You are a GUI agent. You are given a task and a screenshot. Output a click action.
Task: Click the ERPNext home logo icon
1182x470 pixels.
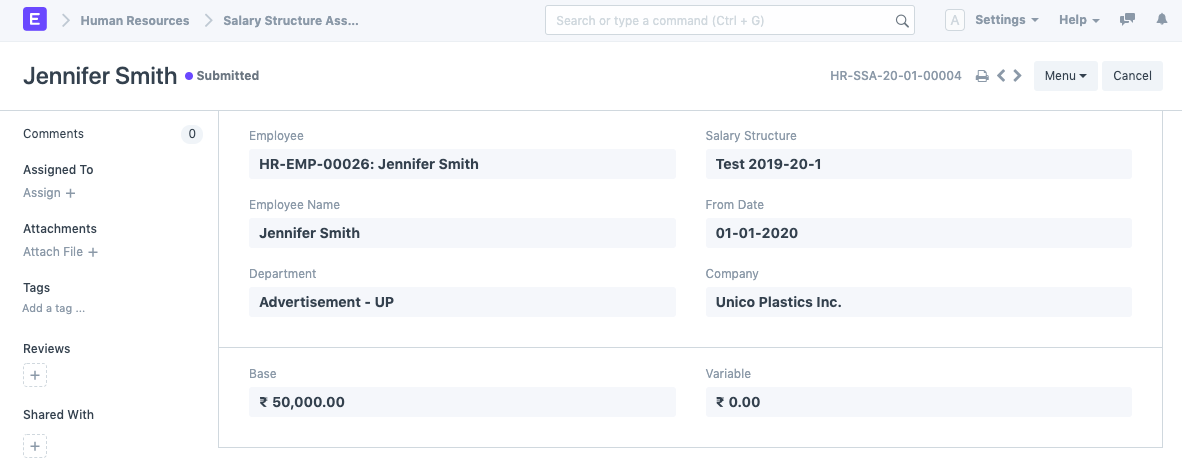click(x=34, y=20)
